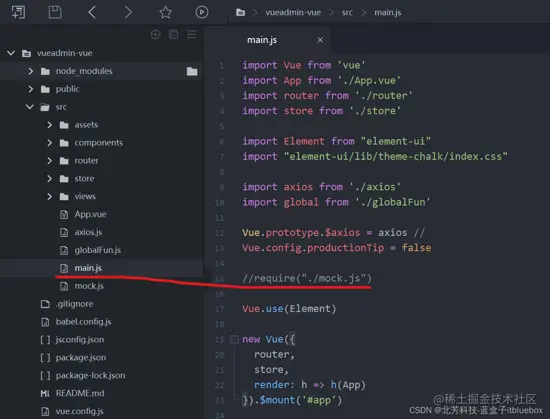The width and height of the screenshot is (550, 419).
Task: Expand the components folder
Action: coord(49,143)
